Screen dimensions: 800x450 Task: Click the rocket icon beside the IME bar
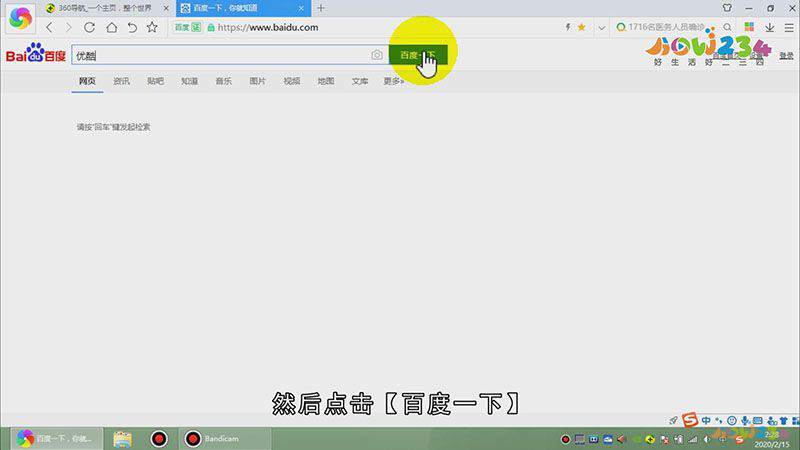(x=673, y=420)
